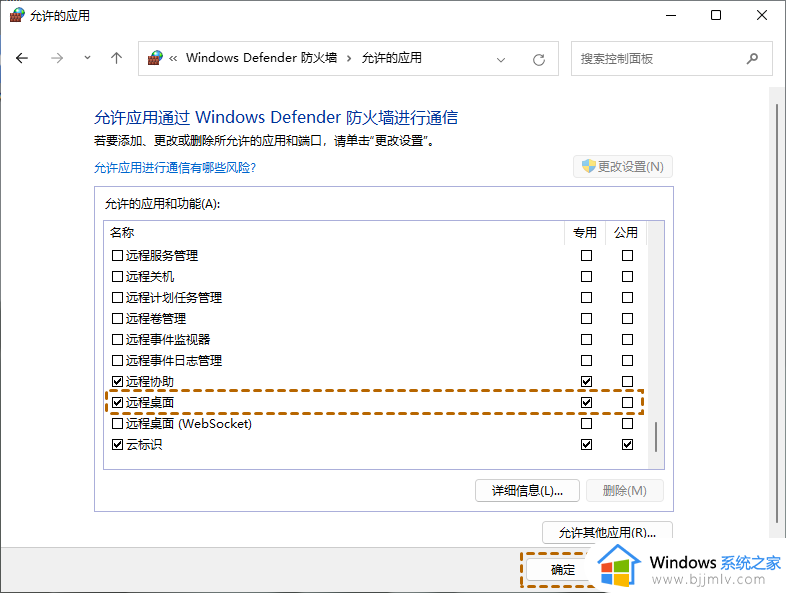Toggle the 远程计划任务管理 checkbox

117,298
